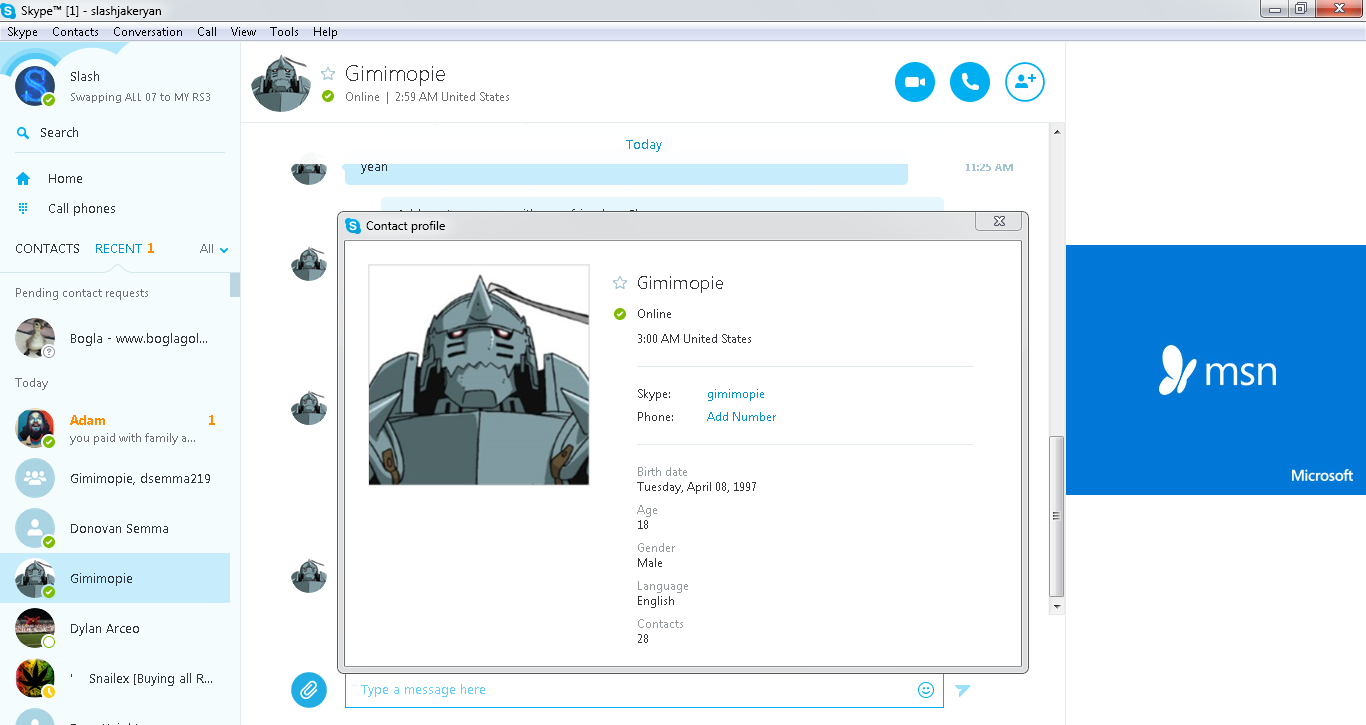
Task: Click the Today date separator in the chat
Action: coord(644,145)
